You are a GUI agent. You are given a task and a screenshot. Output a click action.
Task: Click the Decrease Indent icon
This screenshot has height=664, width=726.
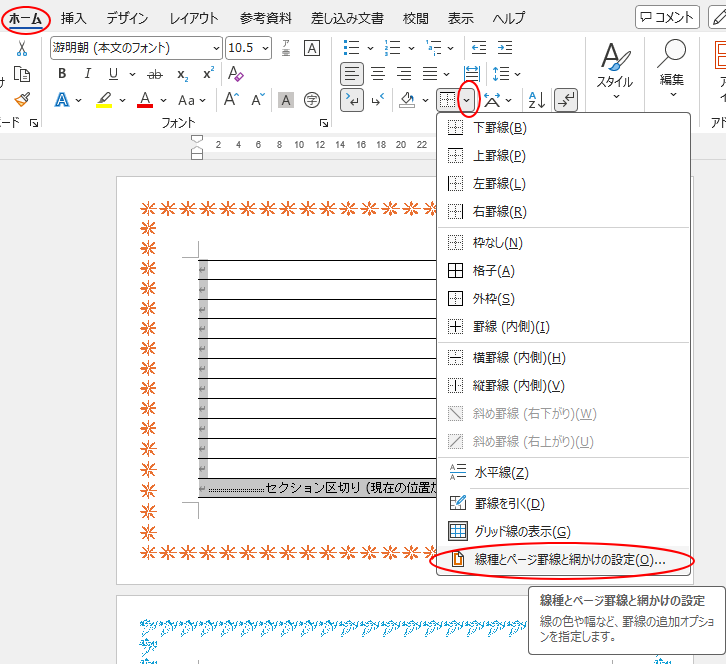pos(479,48)
